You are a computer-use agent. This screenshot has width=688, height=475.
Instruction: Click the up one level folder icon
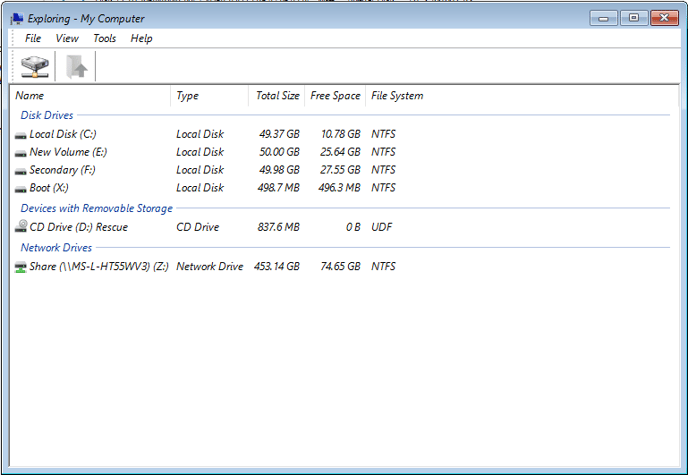(x=76, y=67)
